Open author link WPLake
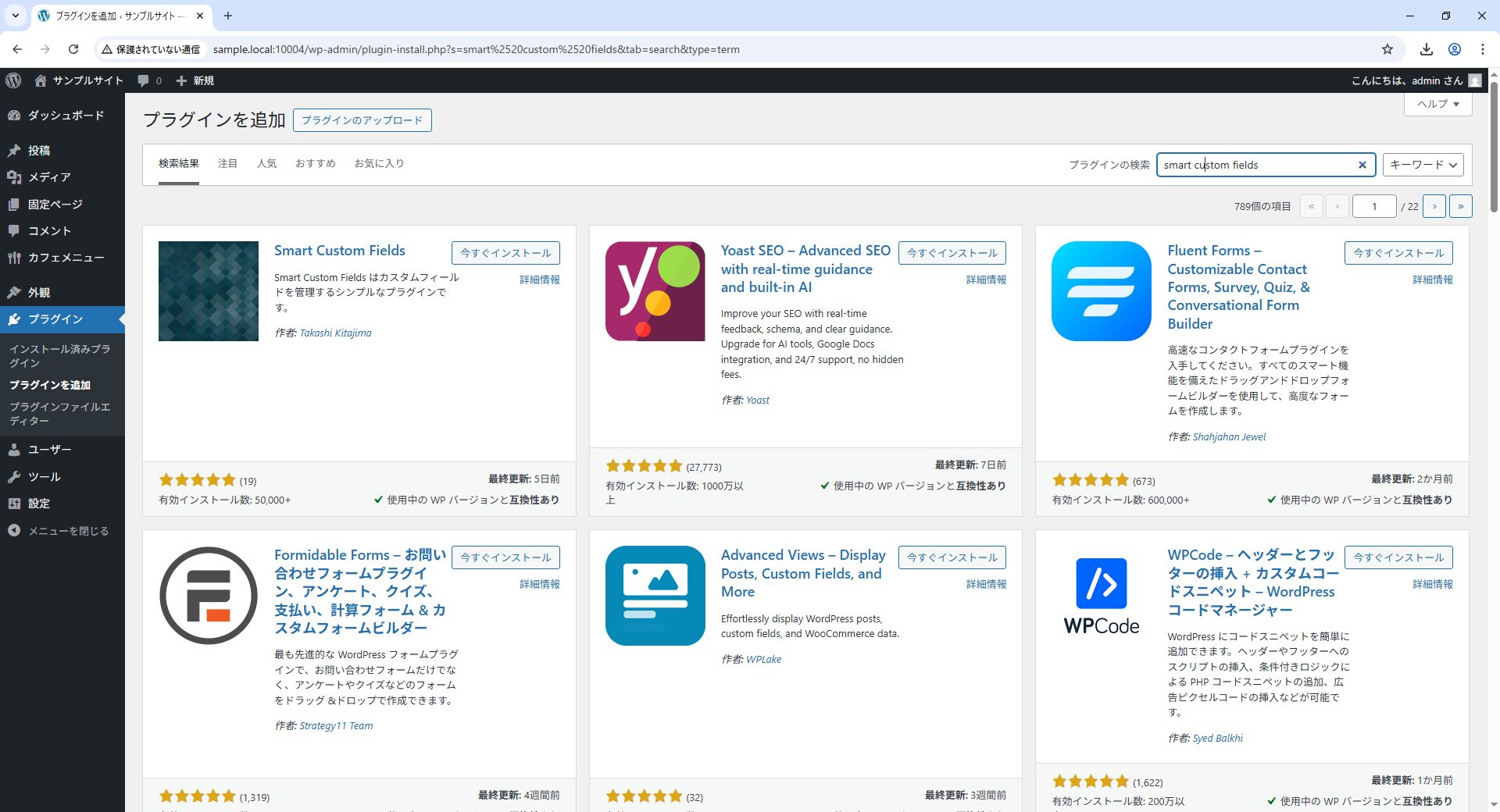1500x812 pixels. click(x=763, y=660)
